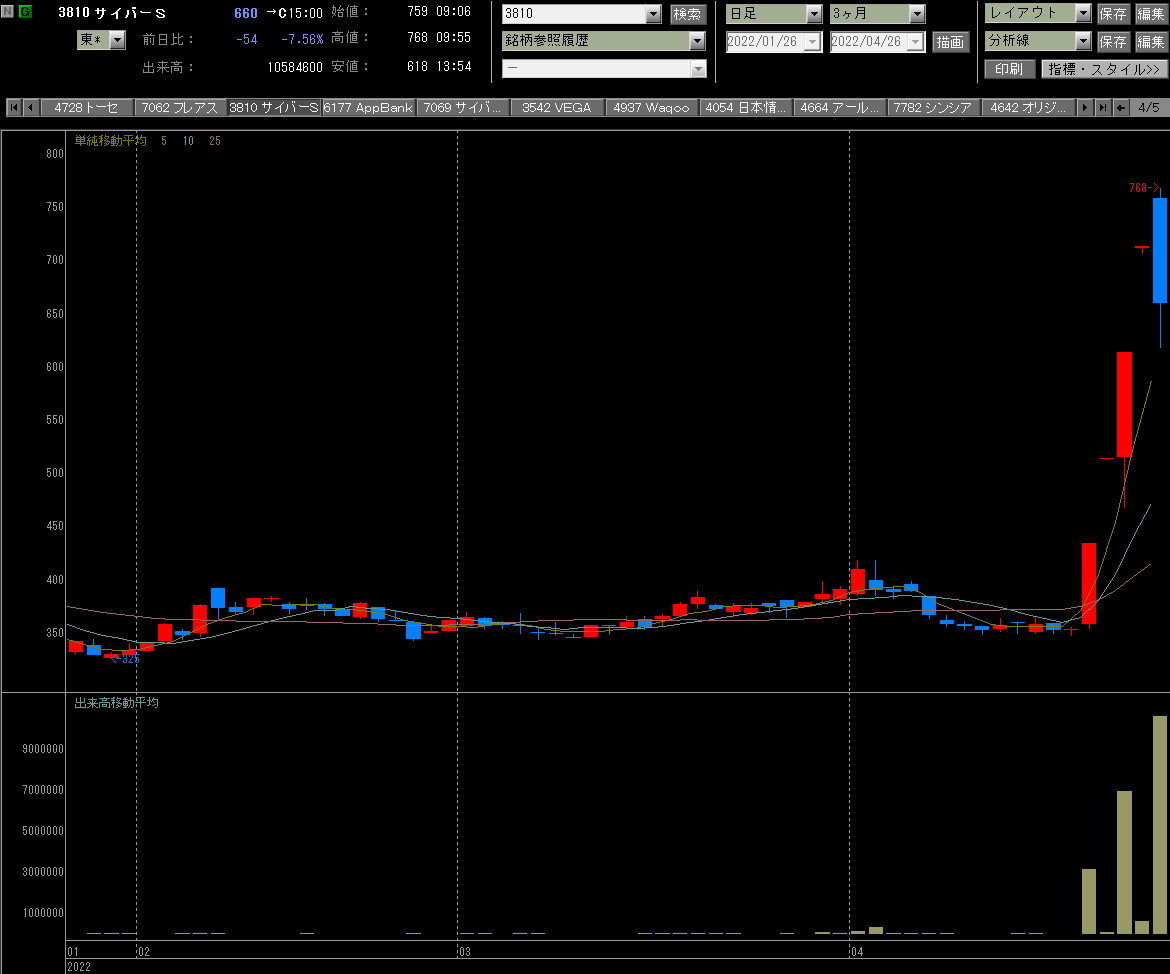Click the 検索 search button
The image size is (1170, 974).
tap(686, 13)
